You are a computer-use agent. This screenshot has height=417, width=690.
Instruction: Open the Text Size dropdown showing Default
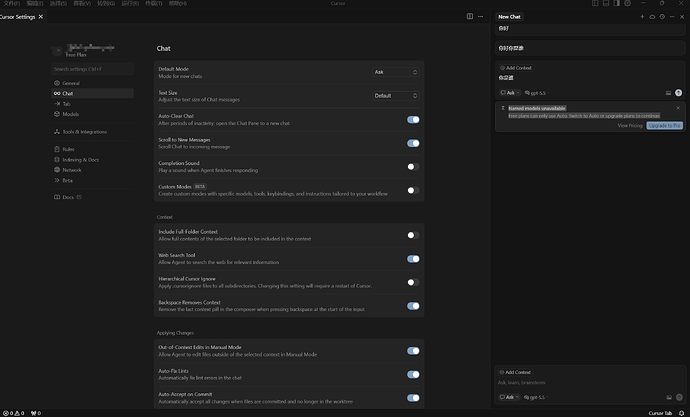(395, 95)
